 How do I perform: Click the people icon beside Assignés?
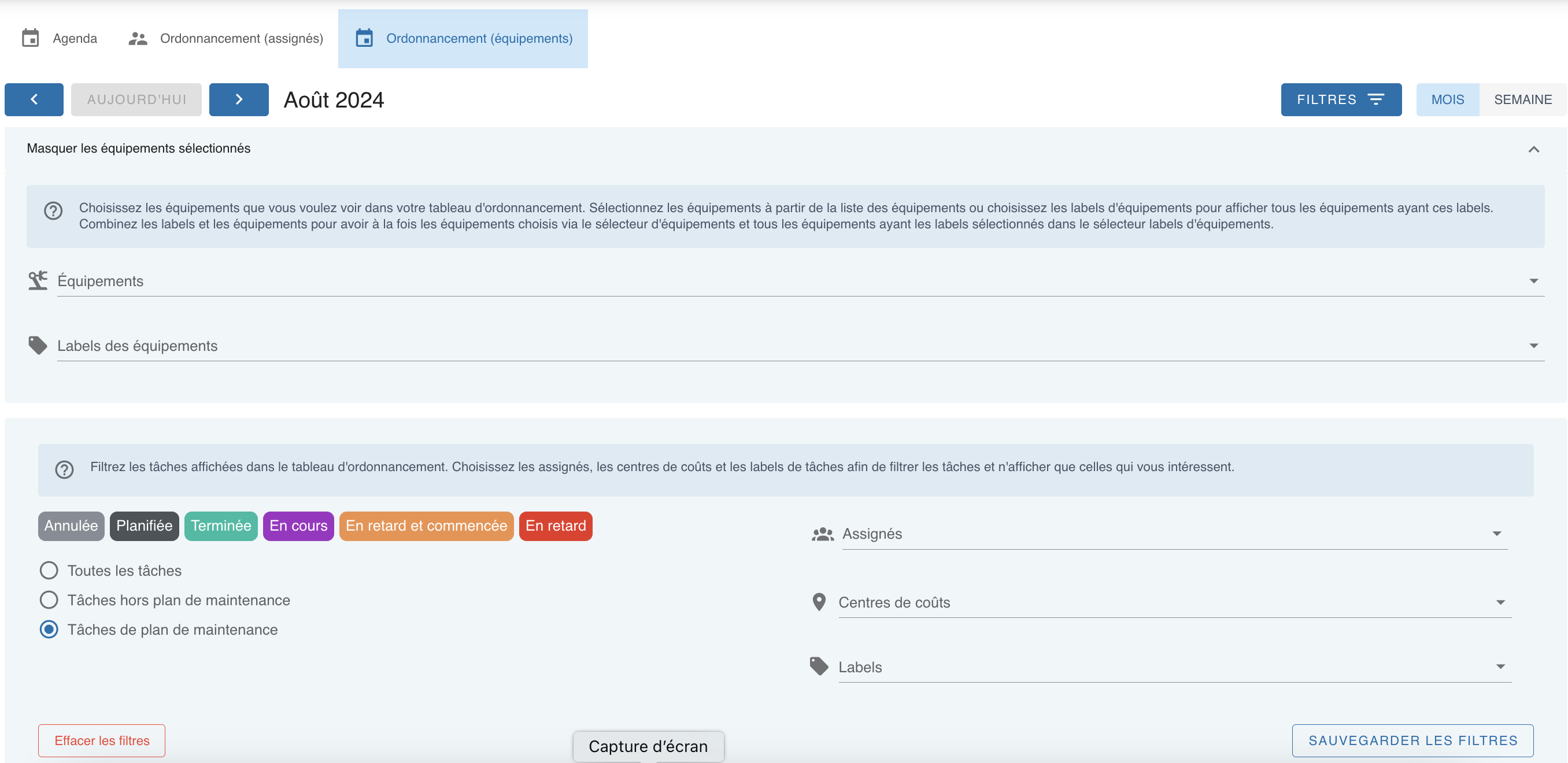coord(822,534)
